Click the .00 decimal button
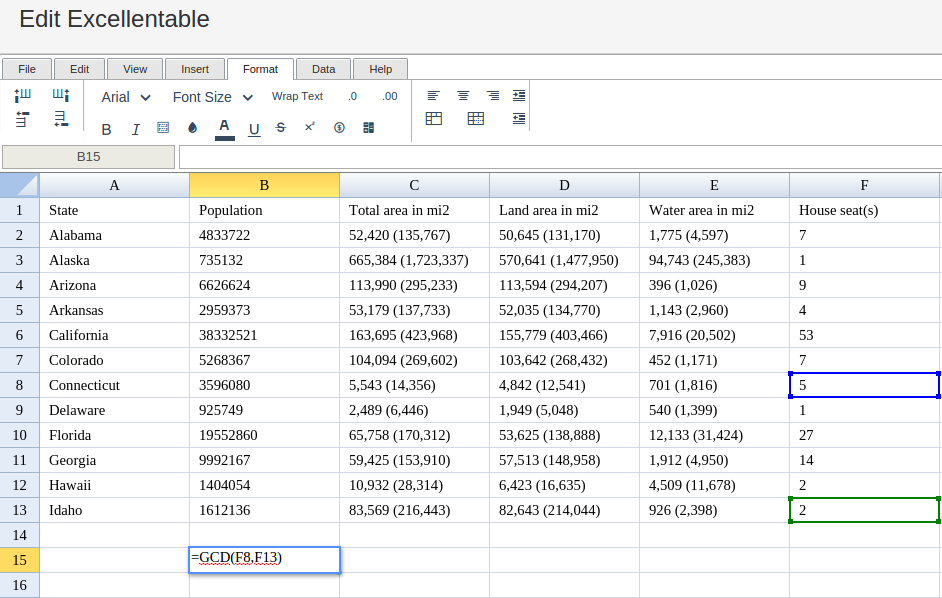The height and width of the screenshot is (598, 942). [389, 96]
